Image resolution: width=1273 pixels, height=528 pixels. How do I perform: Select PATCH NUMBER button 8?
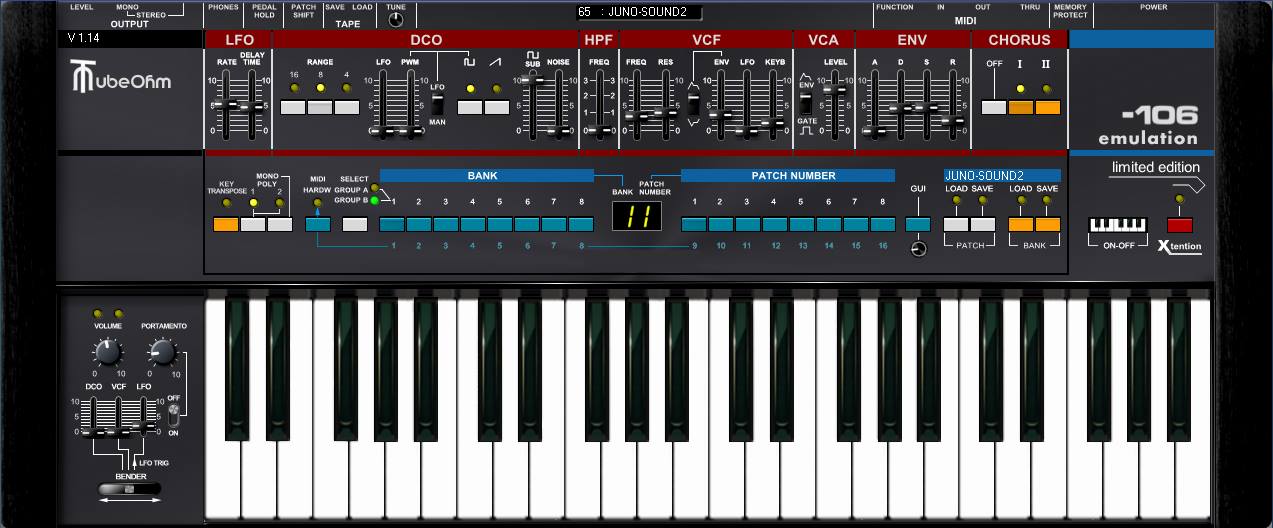[x=883, y=224]
